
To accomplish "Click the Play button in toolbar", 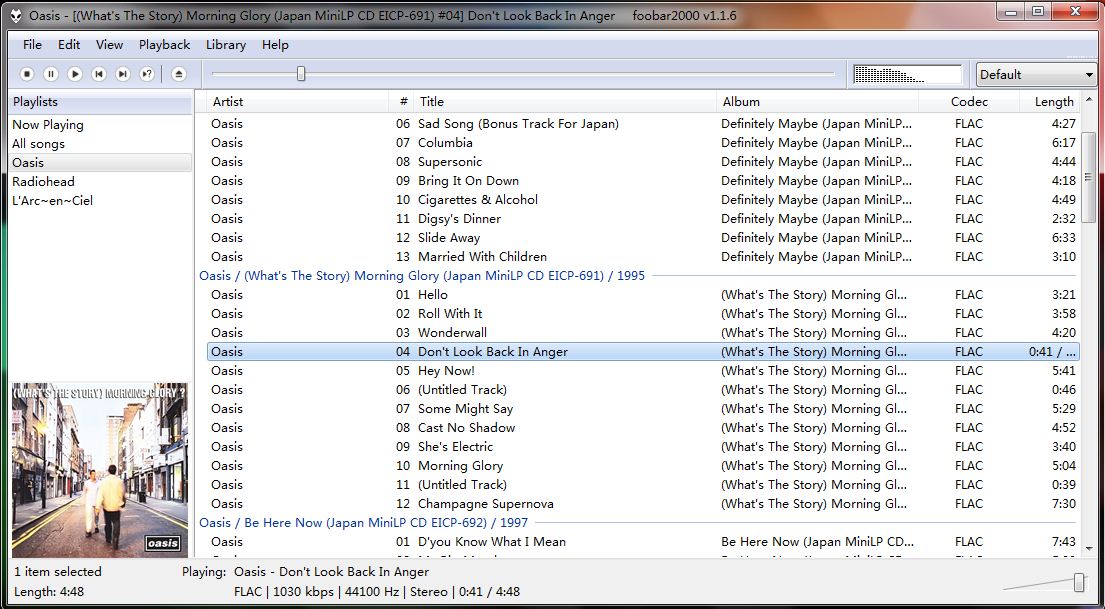I will pyautogui.click(x=75, y=74).
